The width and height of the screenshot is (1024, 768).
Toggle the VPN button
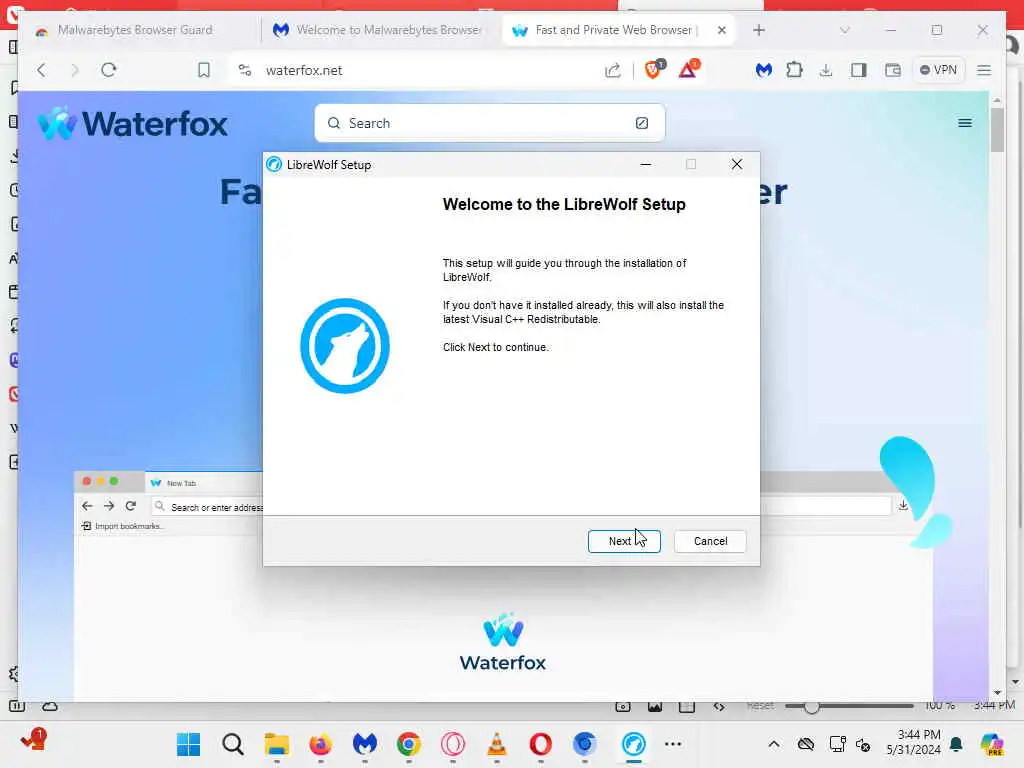pos(938,70)
